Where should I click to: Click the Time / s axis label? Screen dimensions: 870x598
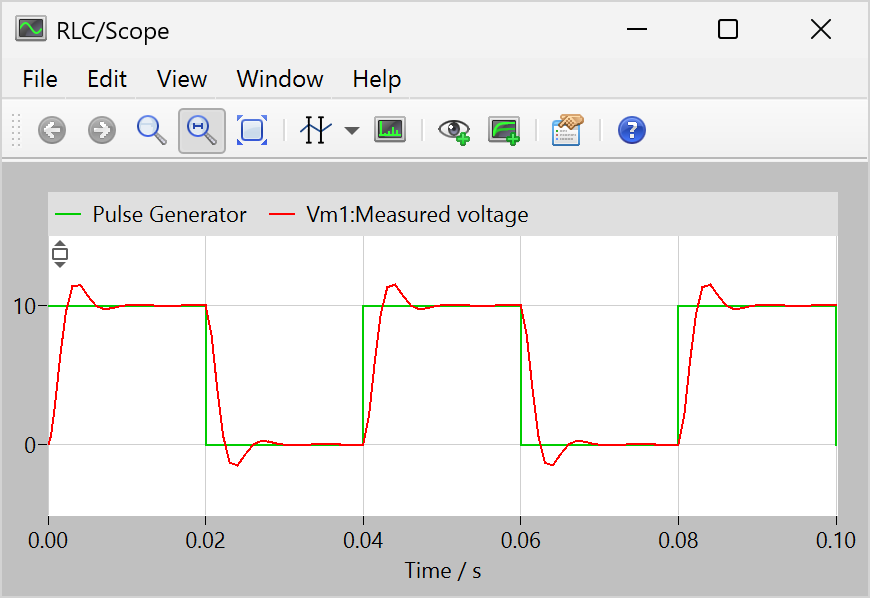(442, 571)
